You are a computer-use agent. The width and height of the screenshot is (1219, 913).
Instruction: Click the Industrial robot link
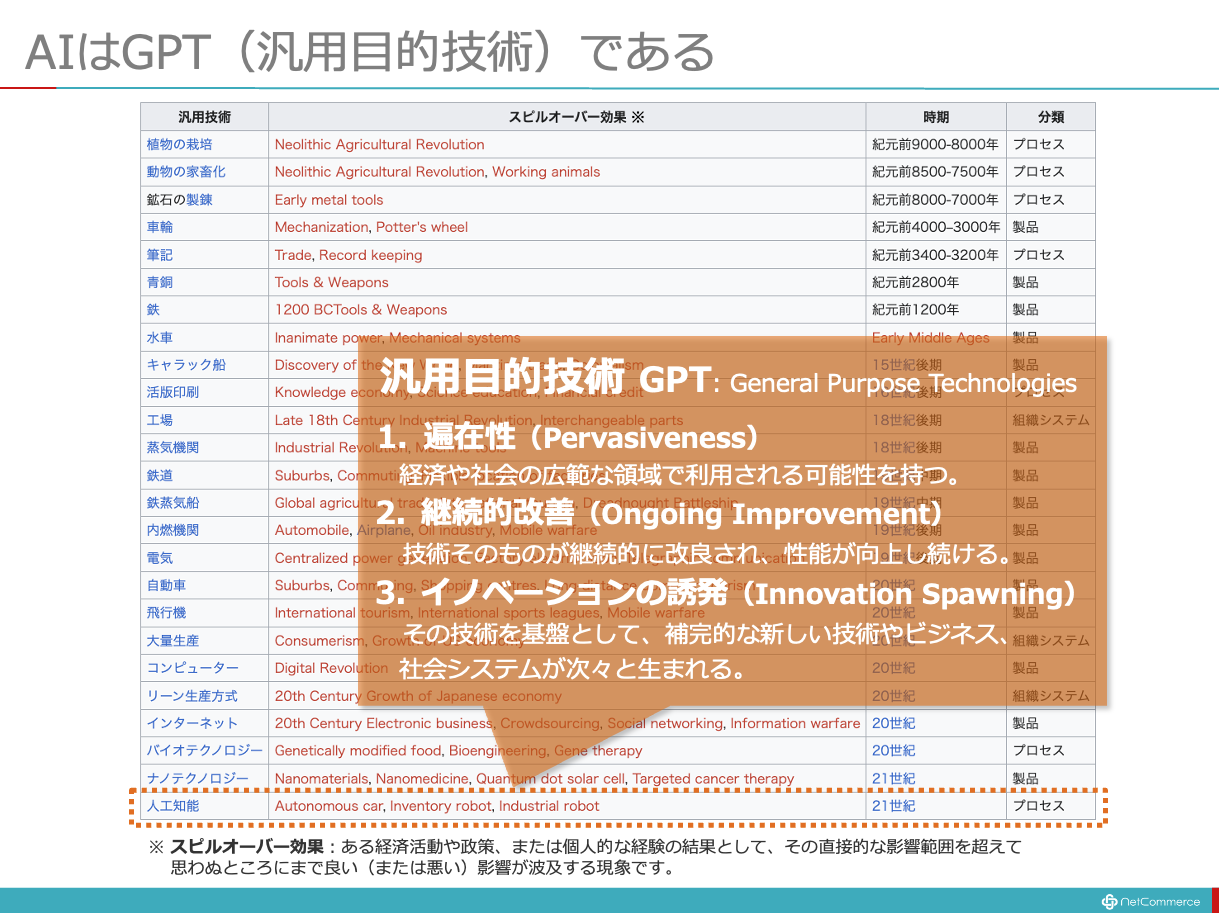pos(549,806)
